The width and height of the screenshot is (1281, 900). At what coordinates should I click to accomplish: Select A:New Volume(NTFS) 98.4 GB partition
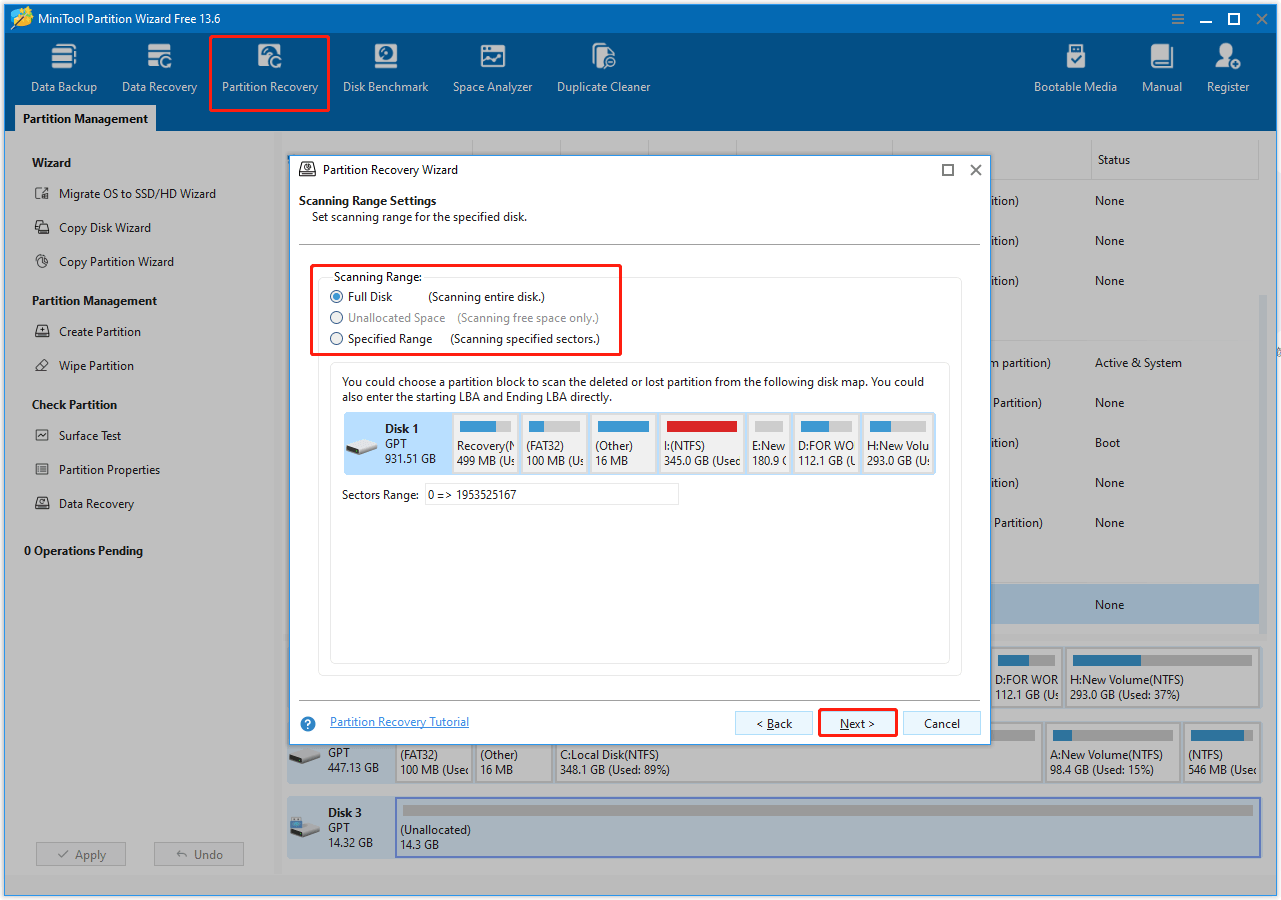pos(1111,753)
